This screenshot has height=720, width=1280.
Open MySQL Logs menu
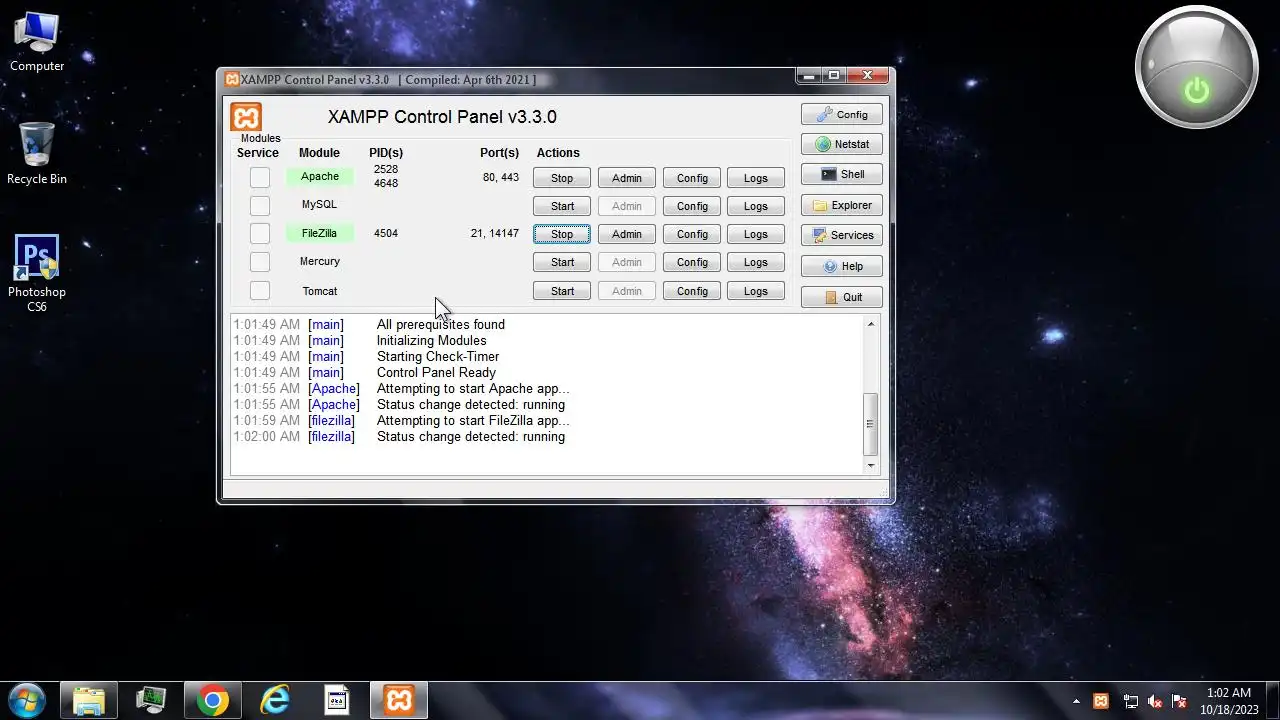pos(756,206)
